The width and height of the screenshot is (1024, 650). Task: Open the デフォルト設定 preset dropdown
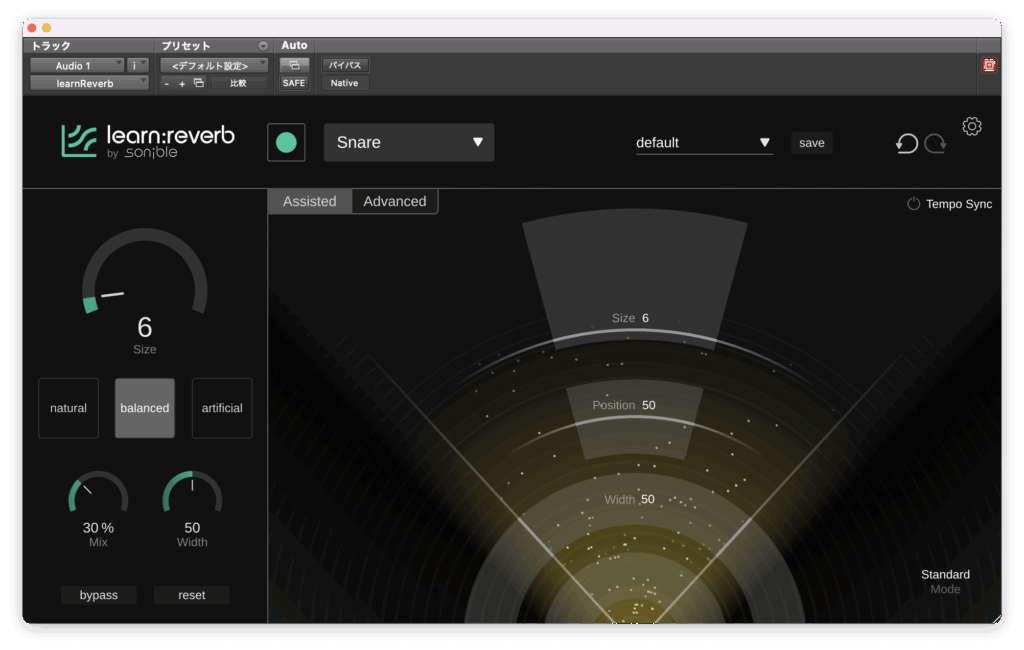coord(214,65)
